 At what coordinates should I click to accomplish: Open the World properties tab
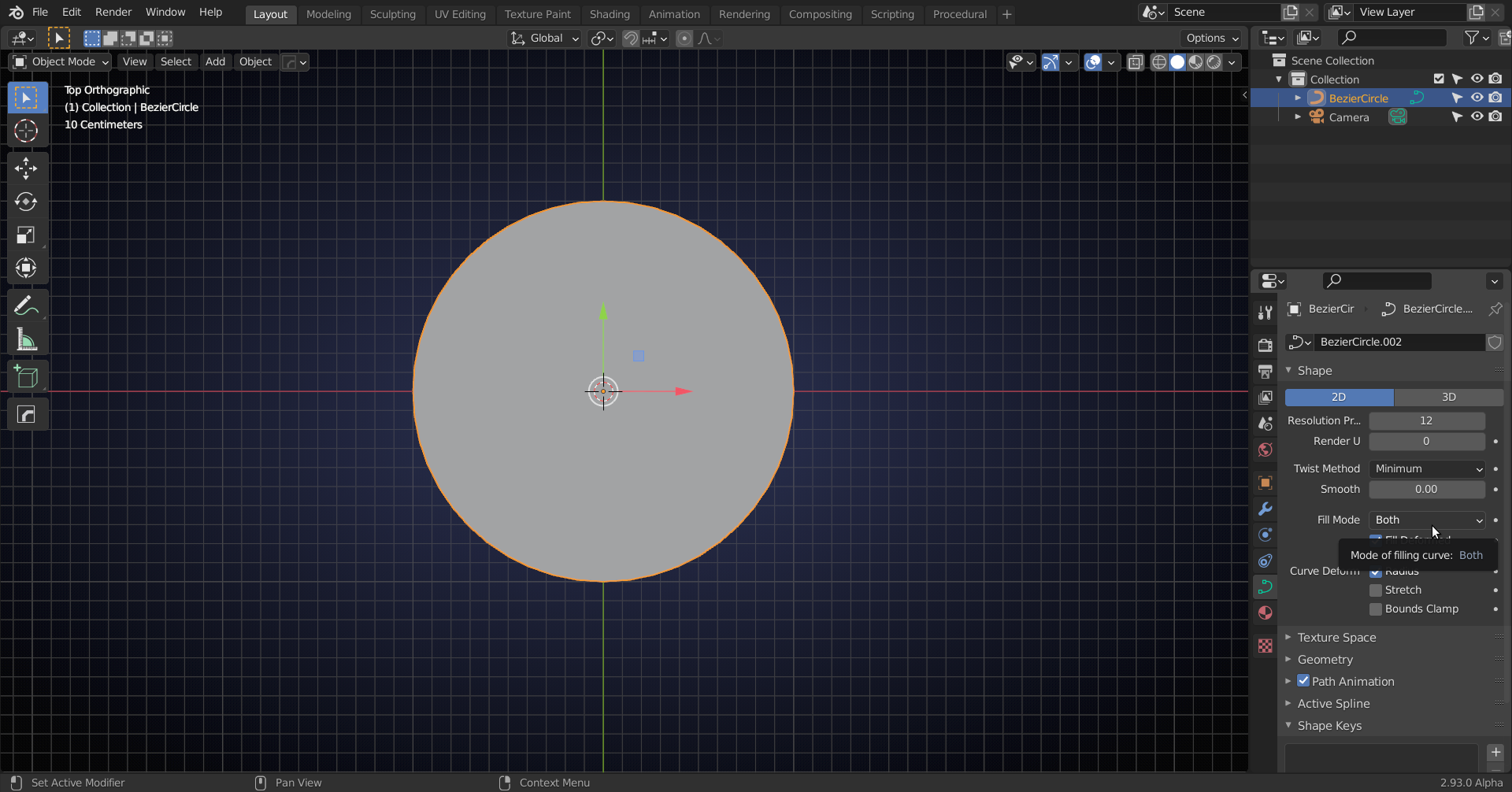pos(1266,450)
